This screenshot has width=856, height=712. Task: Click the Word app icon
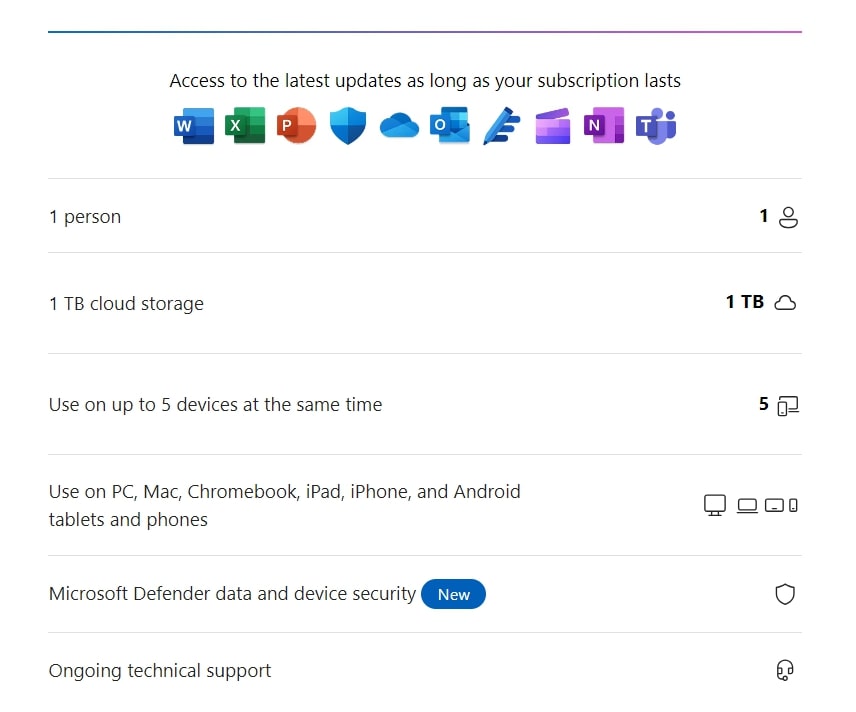pyautogui.click(x=194, y=126)
